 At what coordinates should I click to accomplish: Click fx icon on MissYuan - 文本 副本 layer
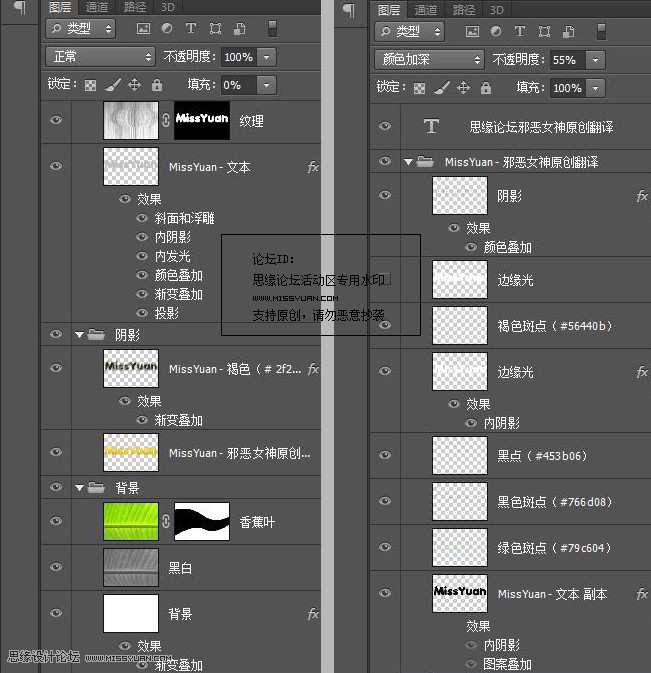point(642,594)
